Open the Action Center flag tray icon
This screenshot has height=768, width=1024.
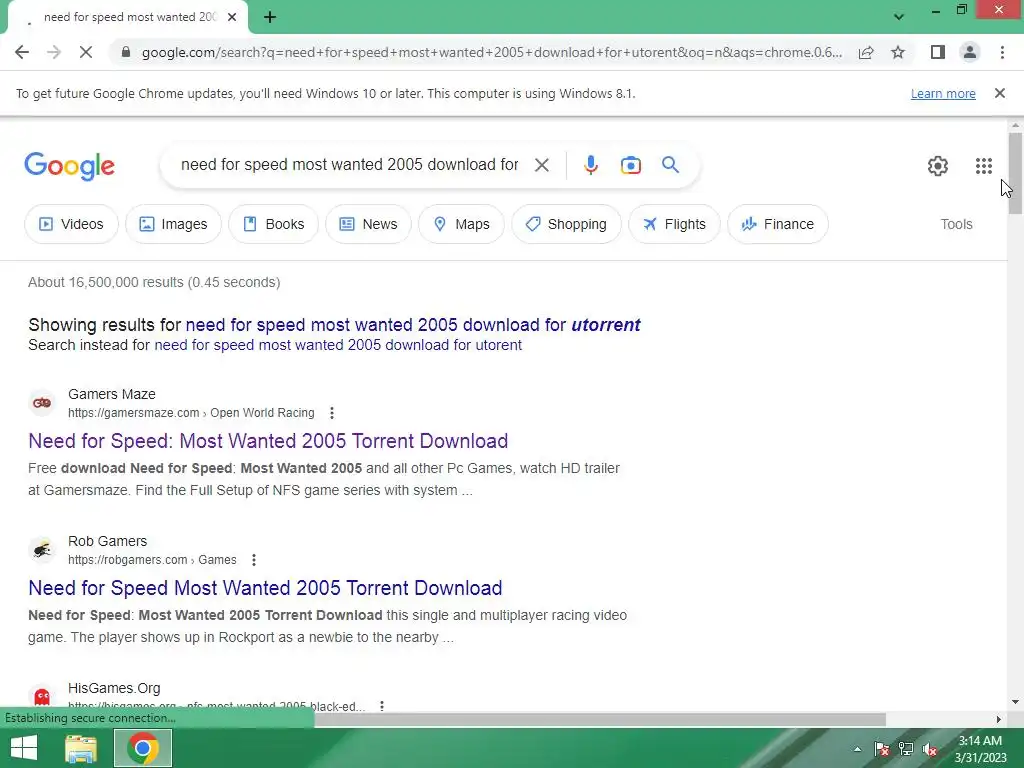tap(882, 749)
